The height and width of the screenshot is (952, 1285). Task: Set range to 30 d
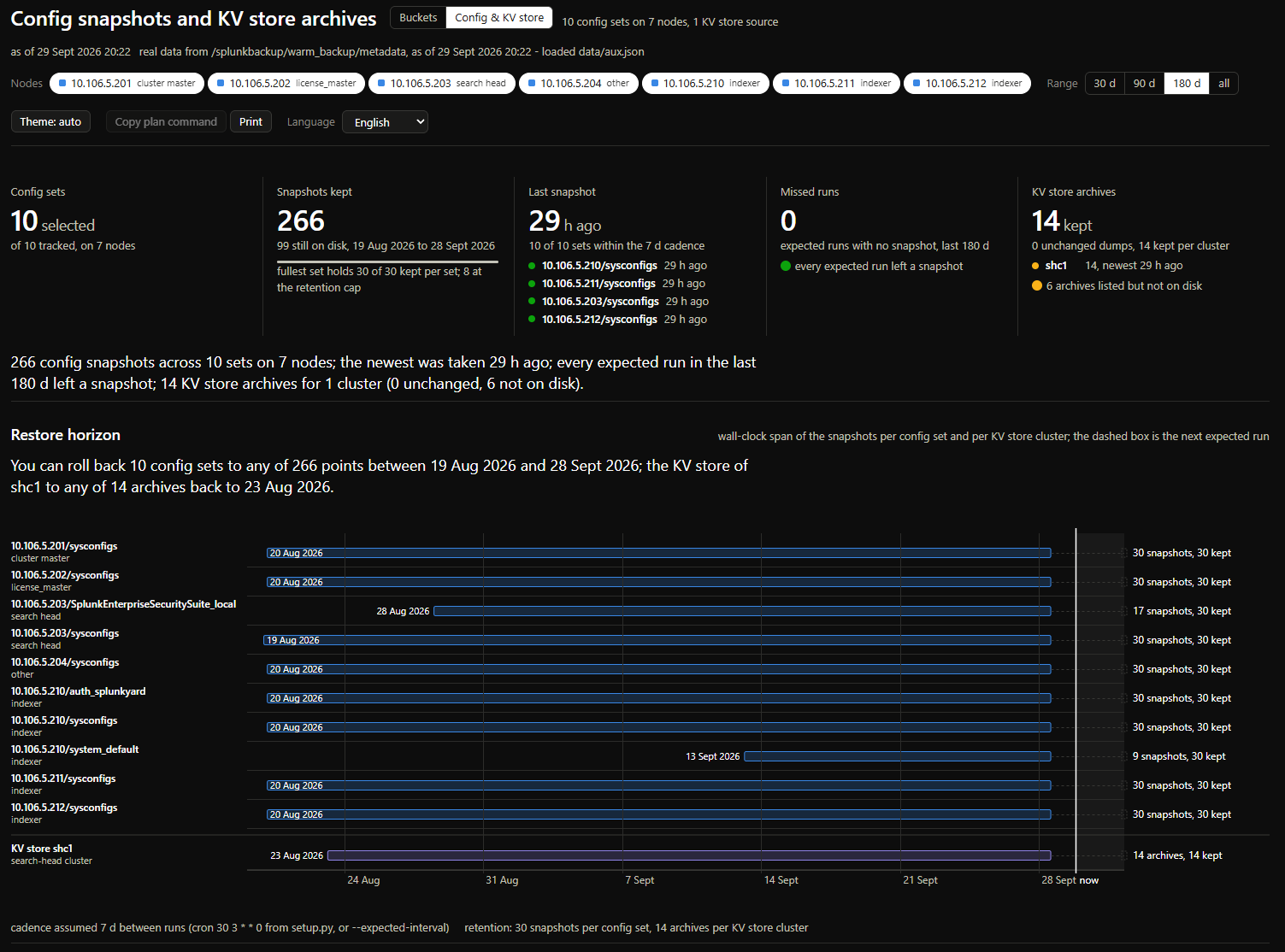click(1105, 83)
